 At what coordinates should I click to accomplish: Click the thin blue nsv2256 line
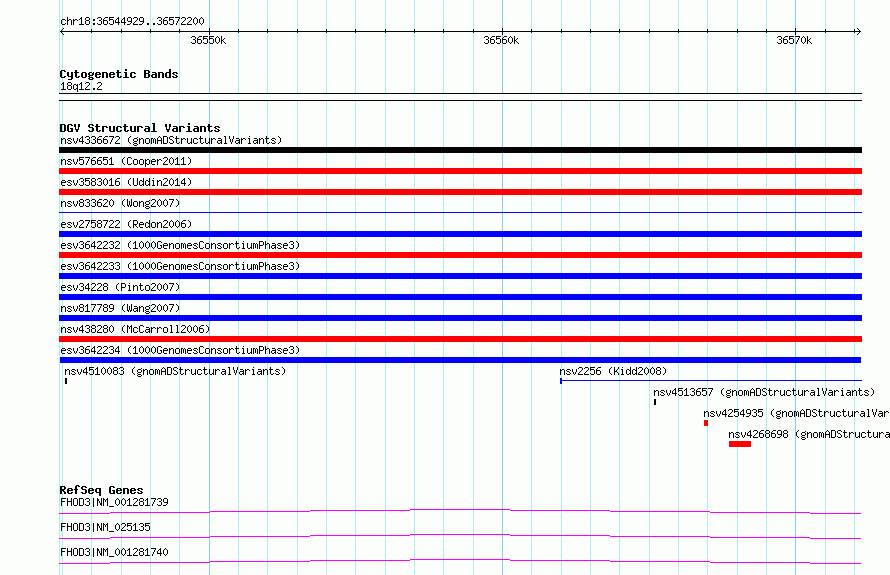[711, 381]
